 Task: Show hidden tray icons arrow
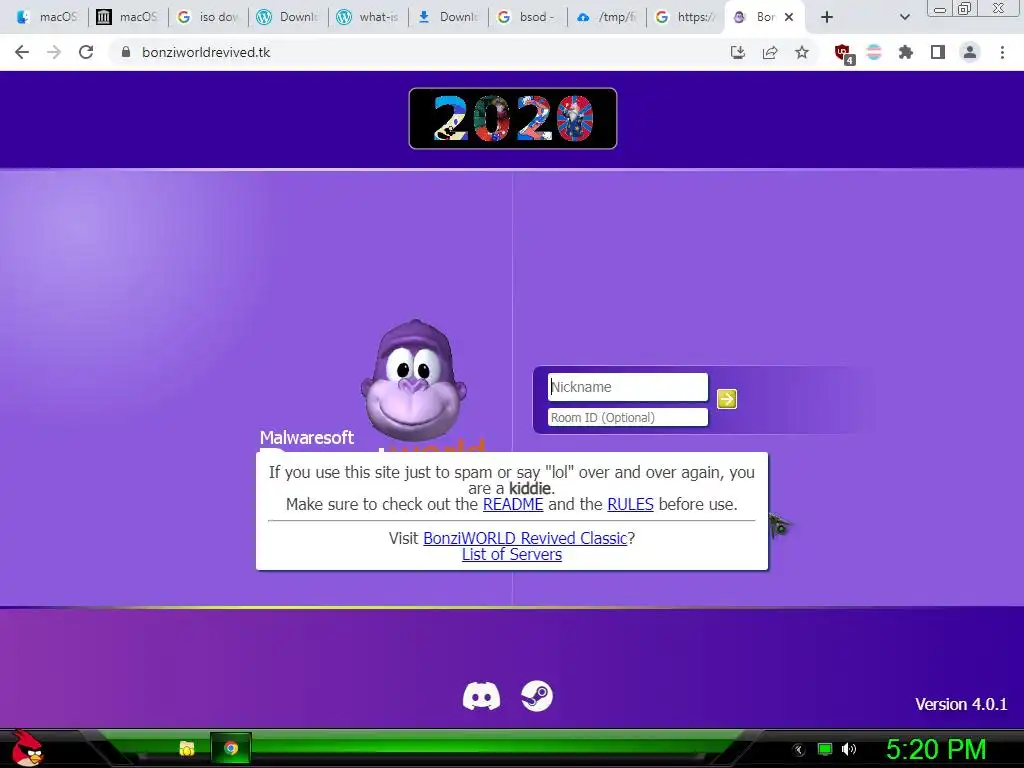click(x=798, y=750)
